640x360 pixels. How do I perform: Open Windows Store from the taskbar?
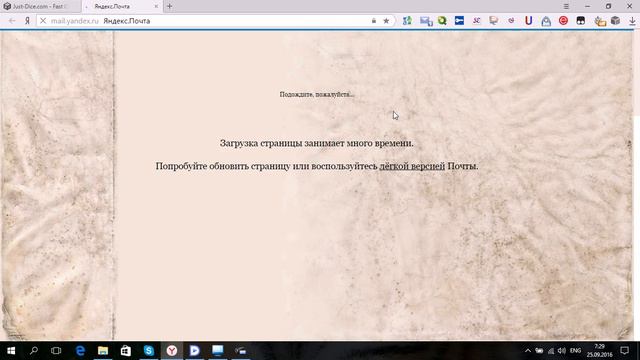point(126,351)
